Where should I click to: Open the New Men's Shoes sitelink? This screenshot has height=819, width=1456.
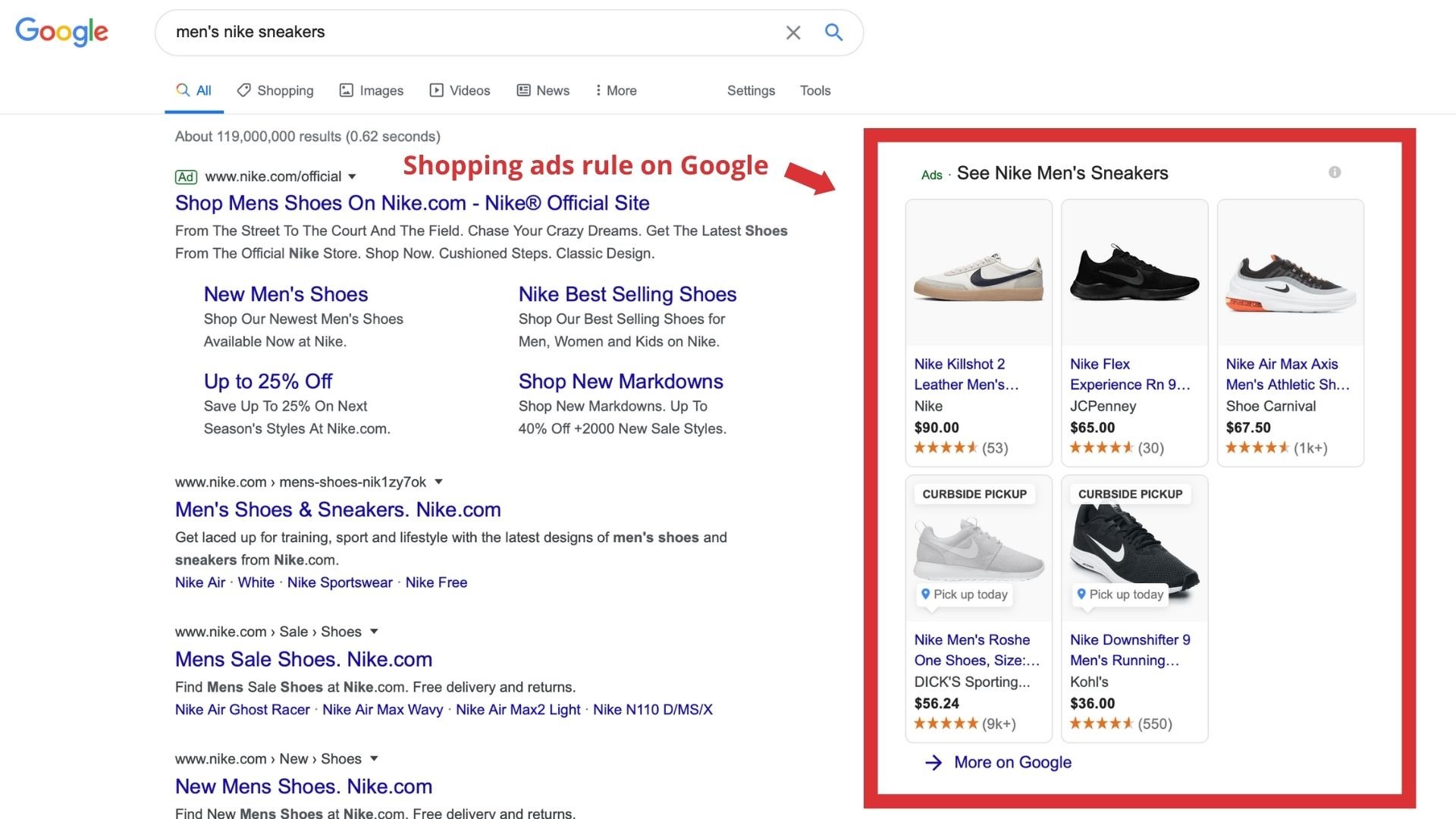tap(286, 294)
